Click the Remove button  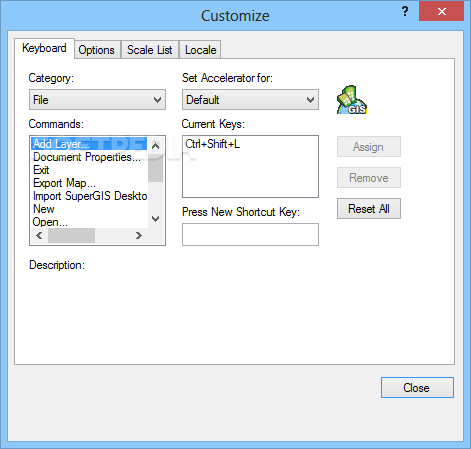tap(369, 178)
